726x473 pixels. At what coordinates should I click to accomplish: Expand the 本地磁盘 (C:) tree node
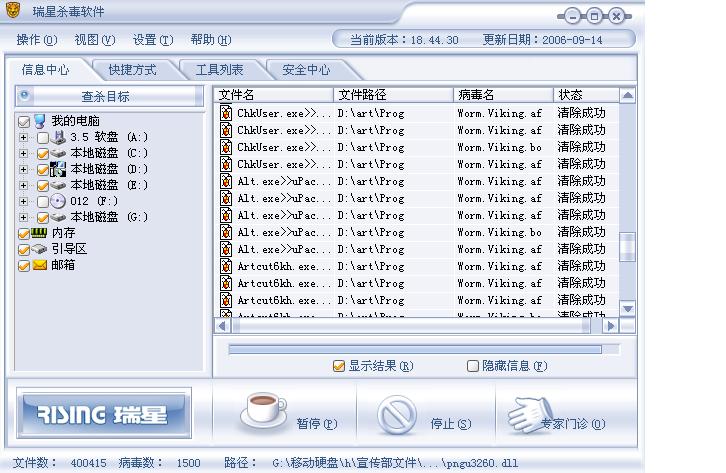click(24, 153)
